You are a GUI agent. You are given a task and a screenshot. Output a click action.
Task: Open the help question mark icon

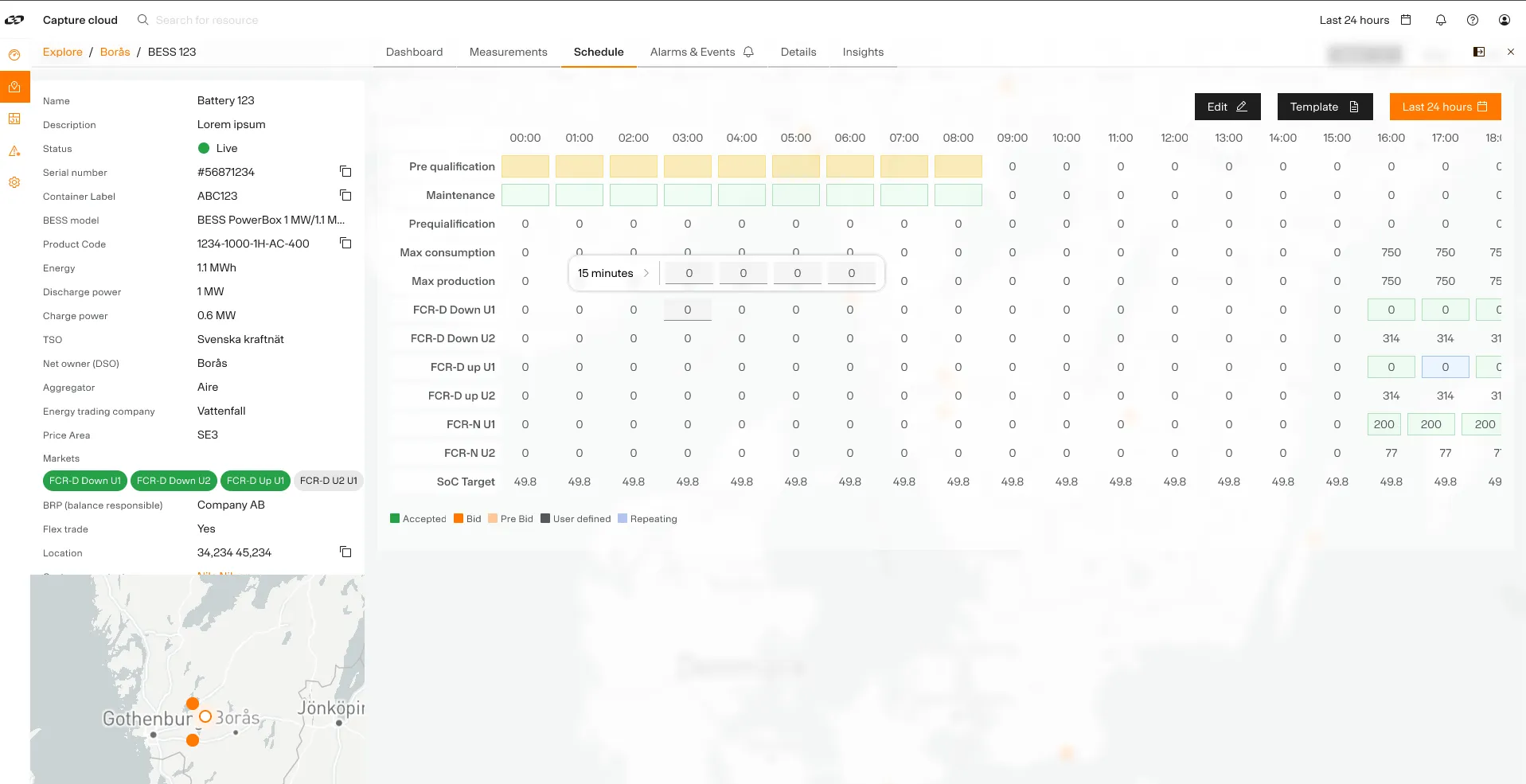coord(1473,20)
